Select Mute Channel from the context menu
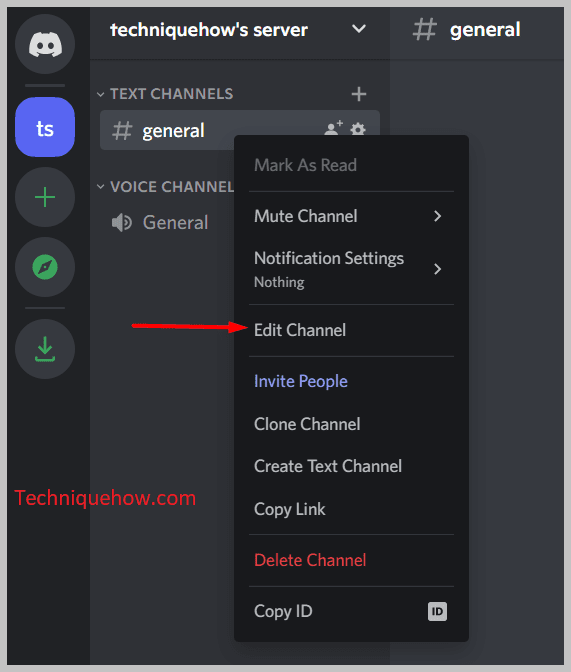571x672 pixels. tap(352, 216)
